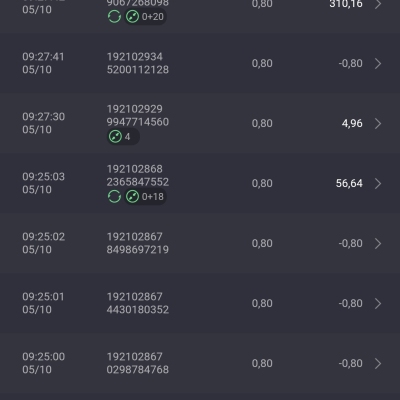
Task: Open round 4430180352 entry
Action: (138, 310)
